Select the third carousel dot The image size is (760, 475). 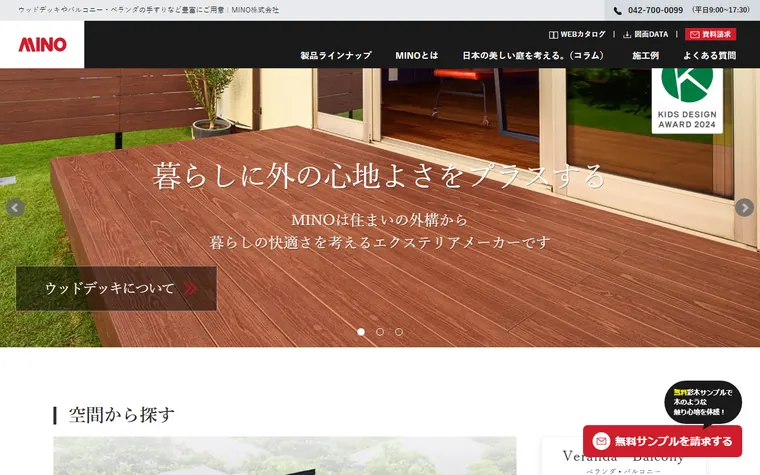coord(398,332)
